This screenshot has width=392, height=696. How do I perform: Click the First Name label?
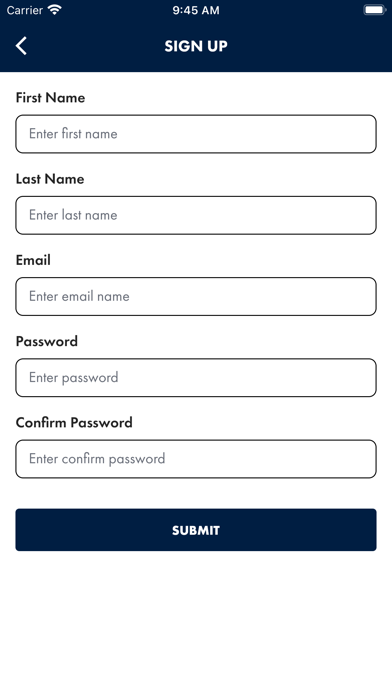pyautogui.click(x=50, y=98)
